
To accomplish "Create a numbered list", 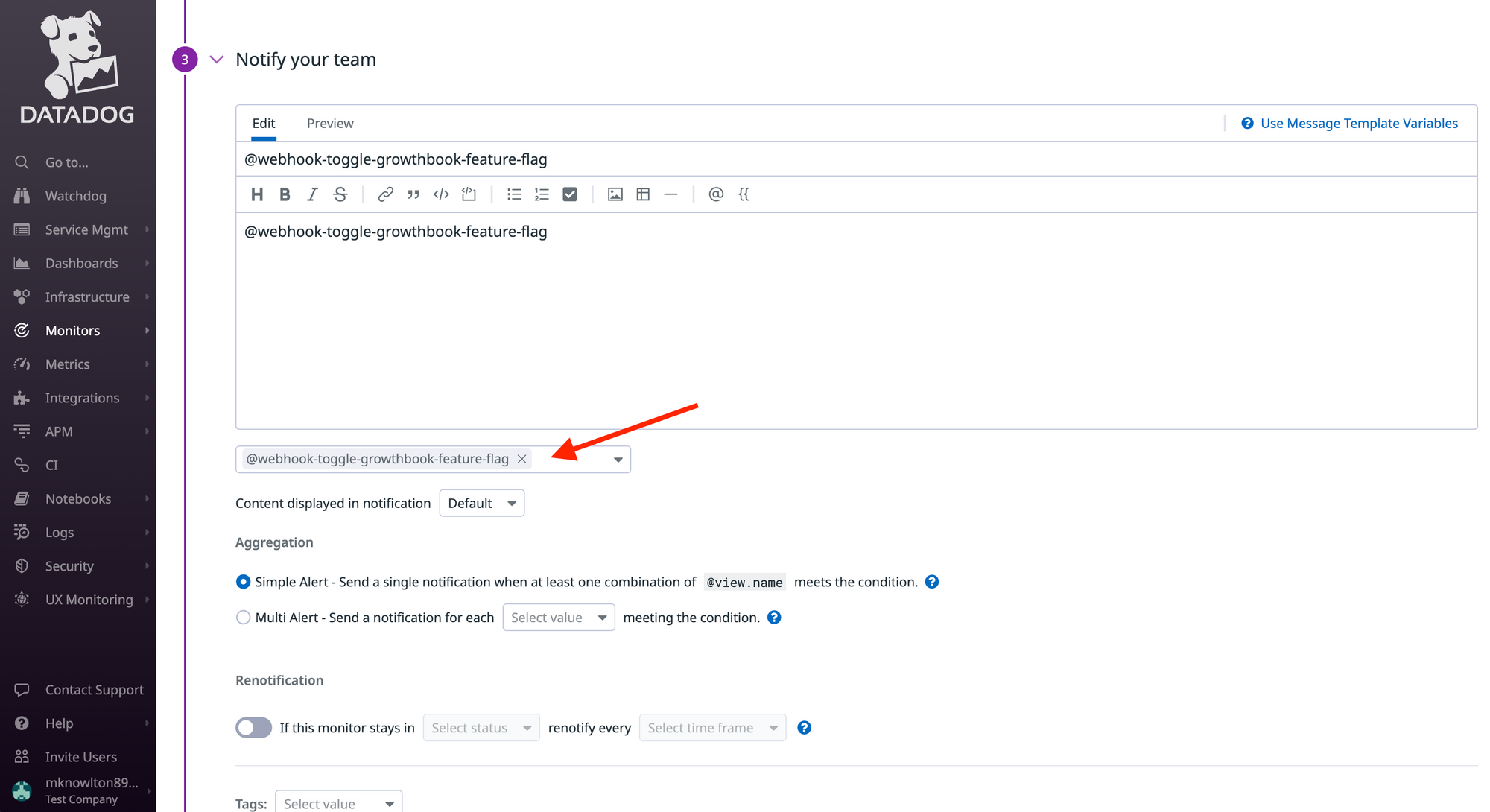I will point(542,194).
